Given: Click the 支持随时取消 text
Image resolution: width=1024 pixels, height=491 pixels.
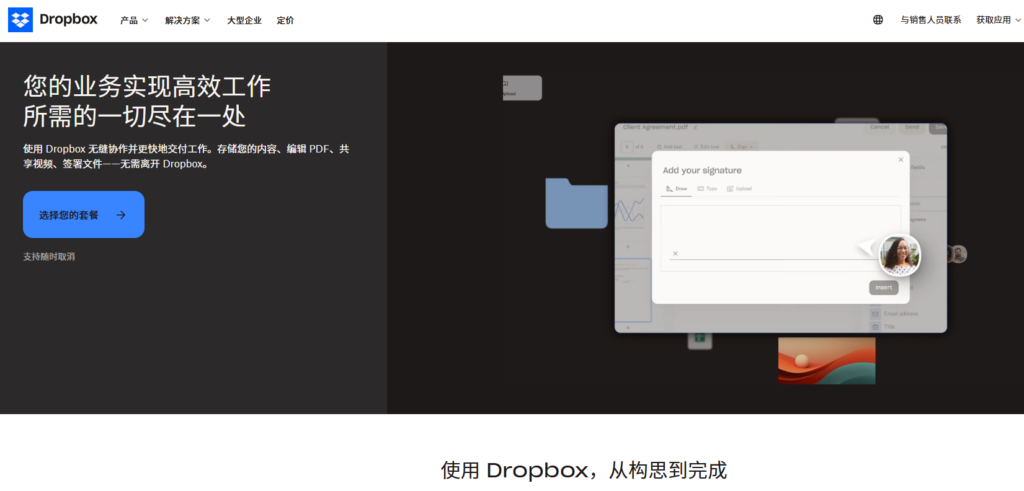Looking at the screenshot, I should (x=49, y=257).
